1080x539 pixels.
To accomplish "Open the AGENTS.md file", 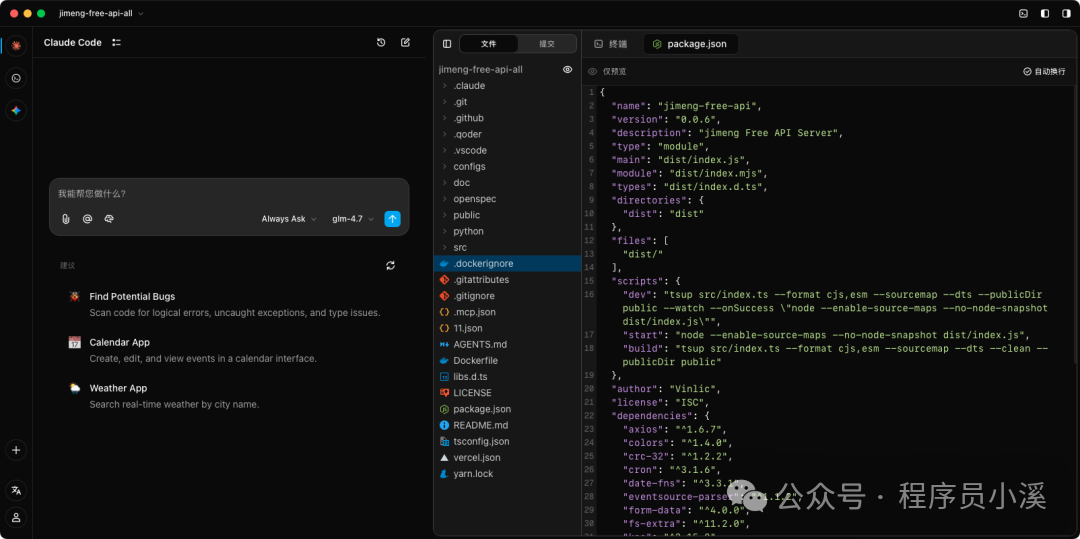I will click(507, 344).
